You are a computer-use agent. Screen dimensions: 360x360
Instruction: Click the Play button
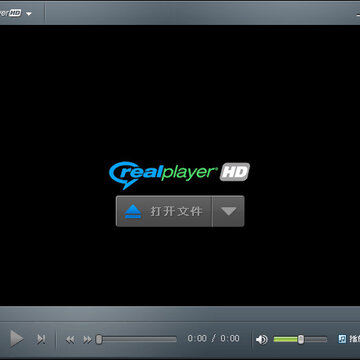tap(16, 339)
